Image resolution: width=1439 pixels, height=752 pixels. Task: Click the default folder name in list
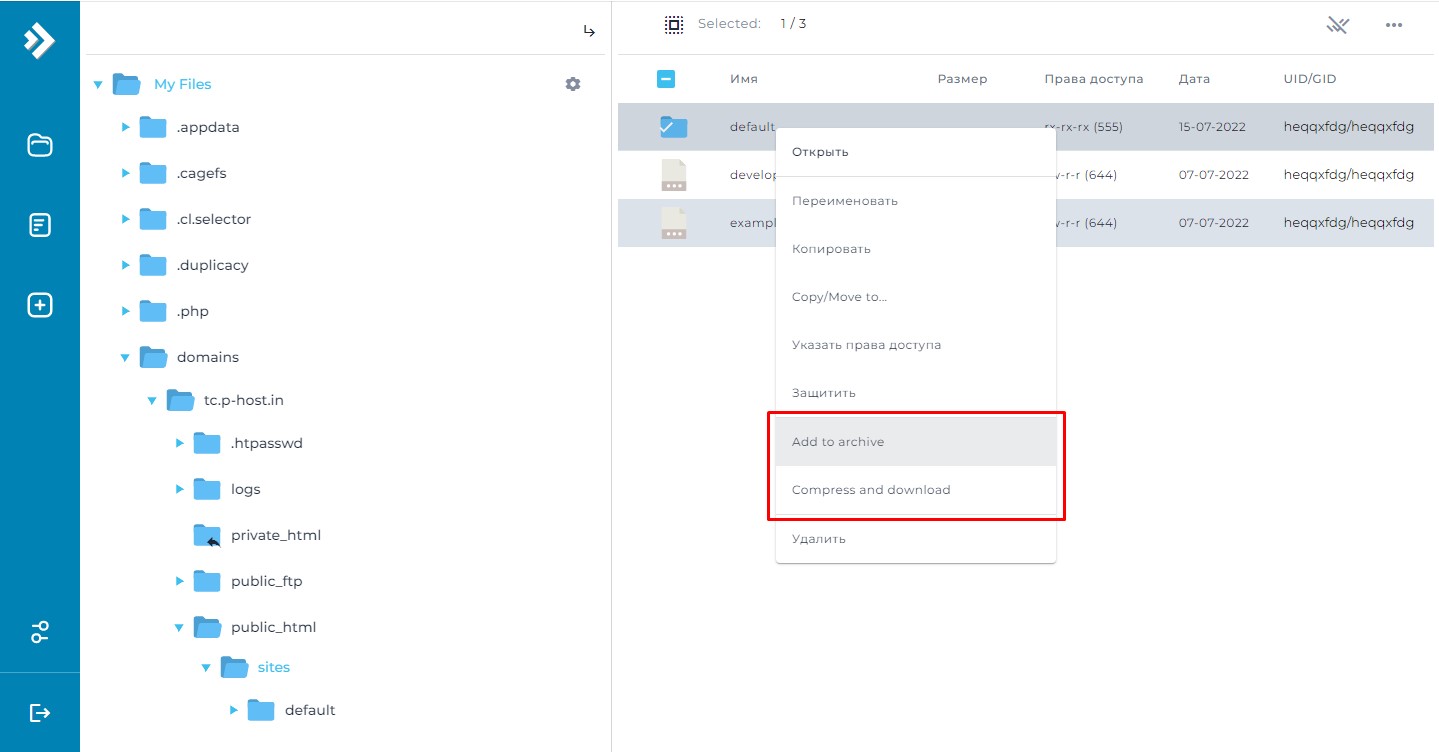753,127
